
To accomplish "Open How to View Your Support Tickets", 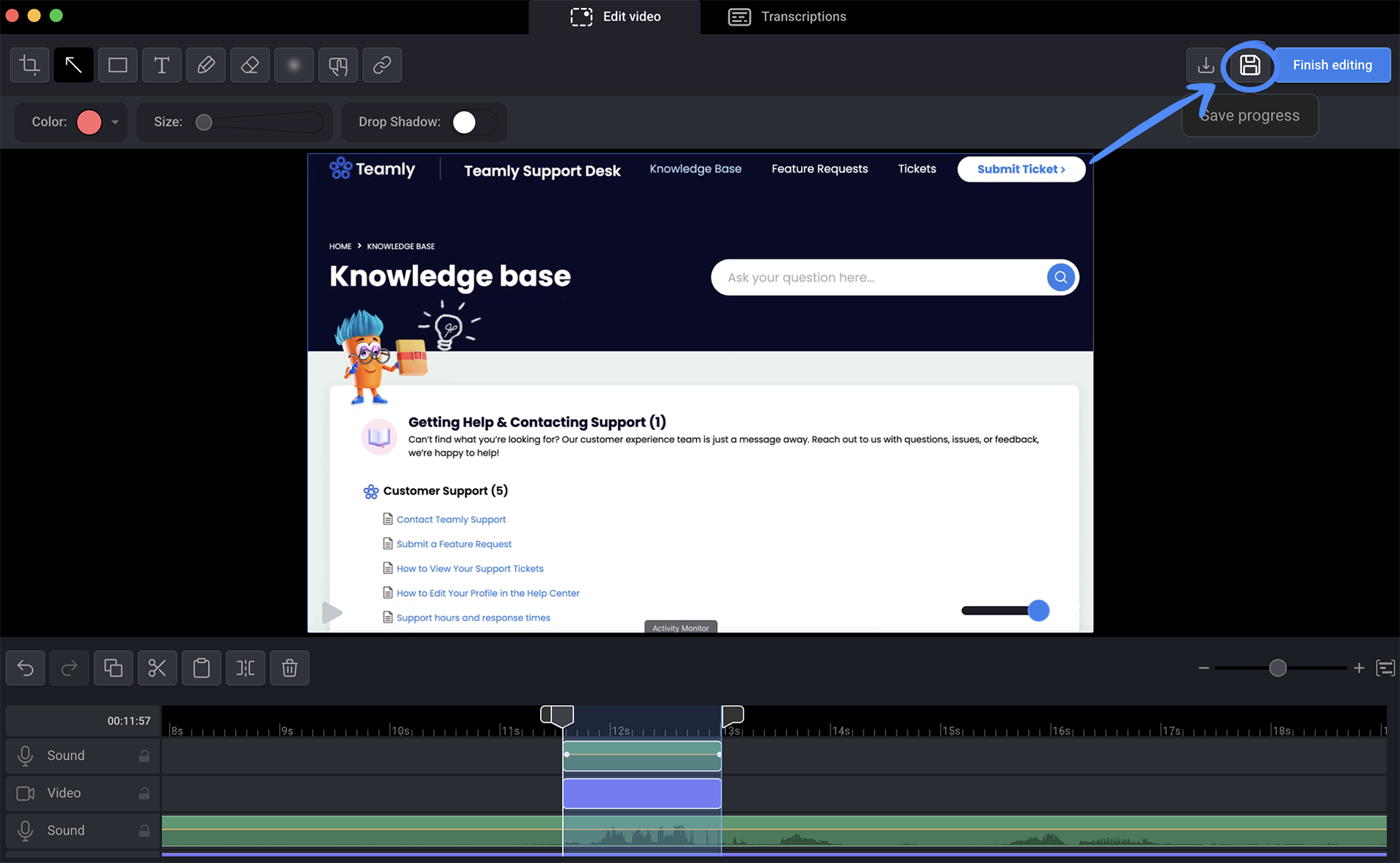I will pos(470,569).
